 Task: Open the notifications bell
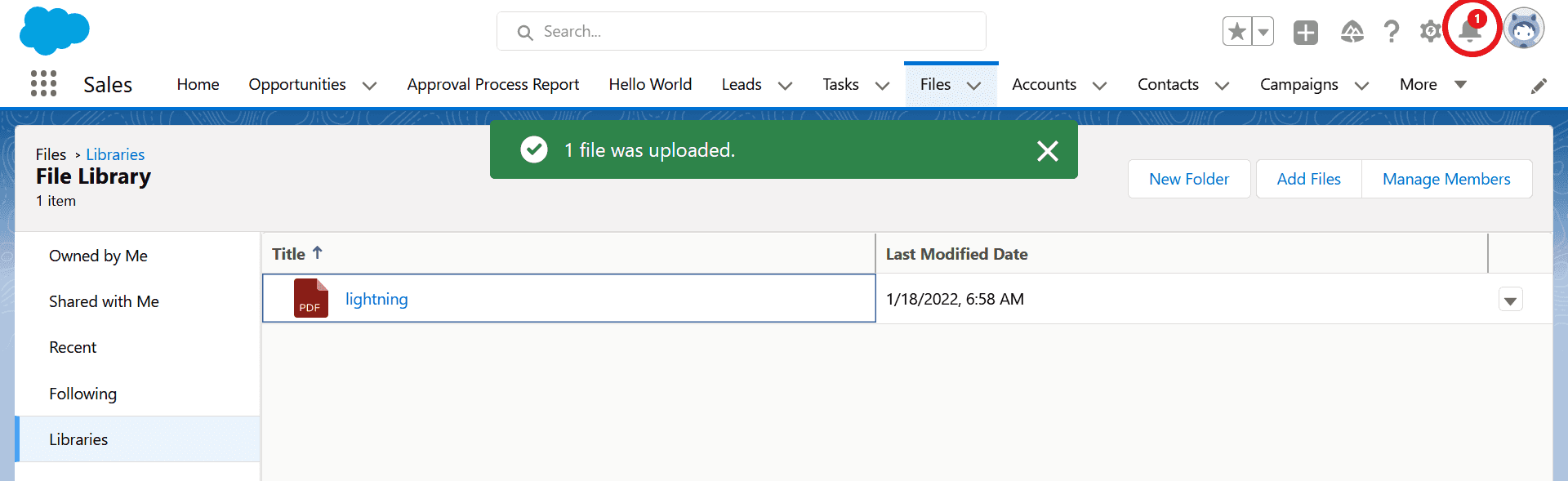pyautogui.click(x=1471, y=30)
